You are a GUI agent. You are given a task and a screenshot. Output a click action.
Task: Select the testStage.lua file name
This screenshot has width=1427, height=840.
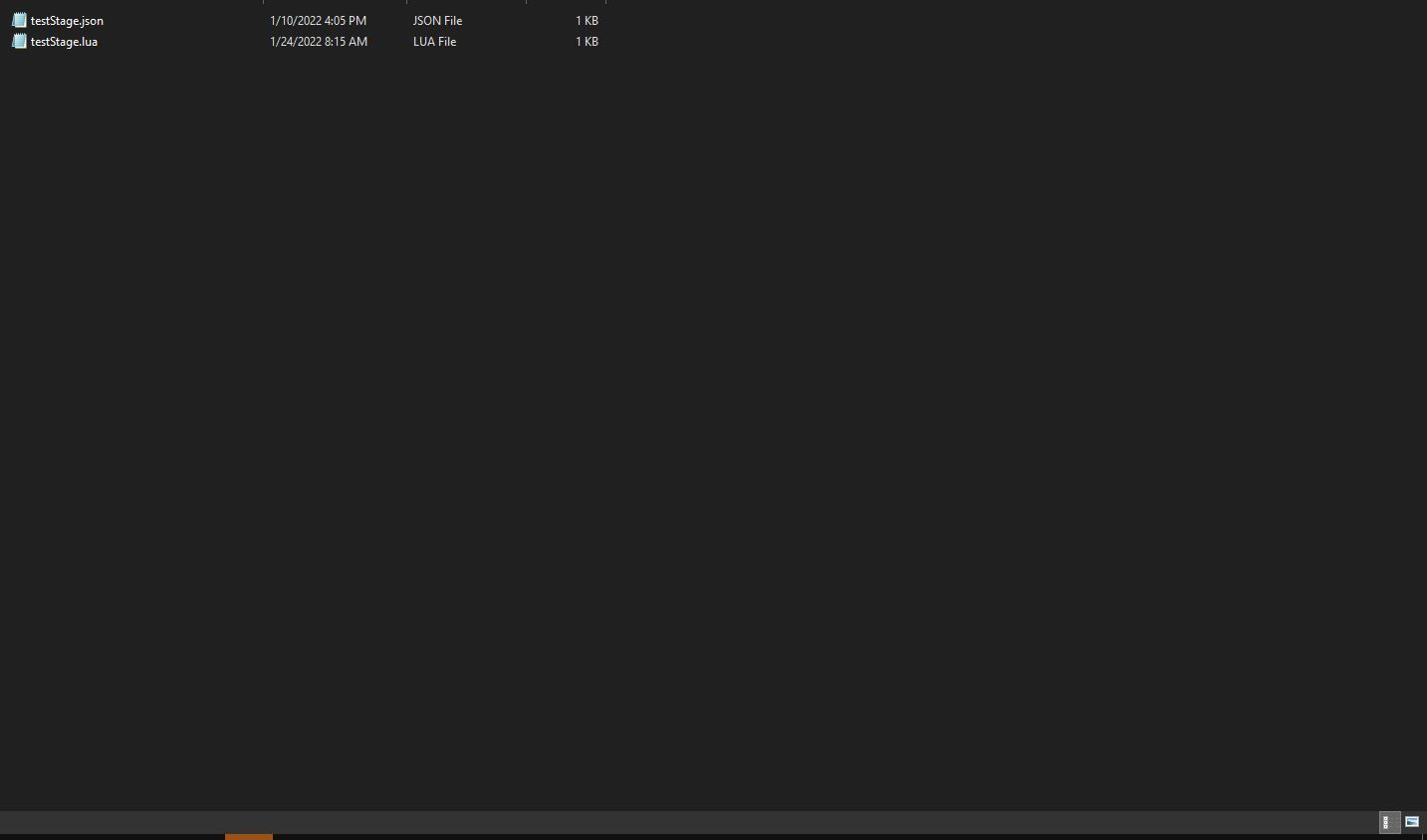coord(64,42)
